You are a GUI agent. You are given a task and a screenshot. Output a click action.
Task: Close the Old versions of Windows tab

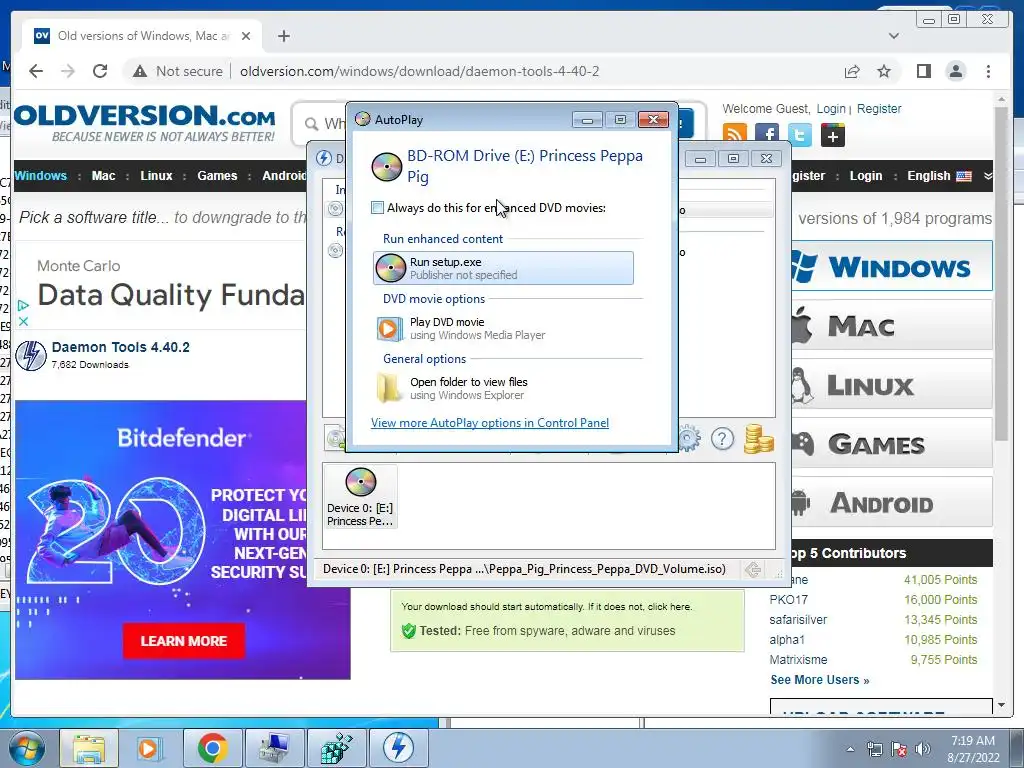click(246, 36)
